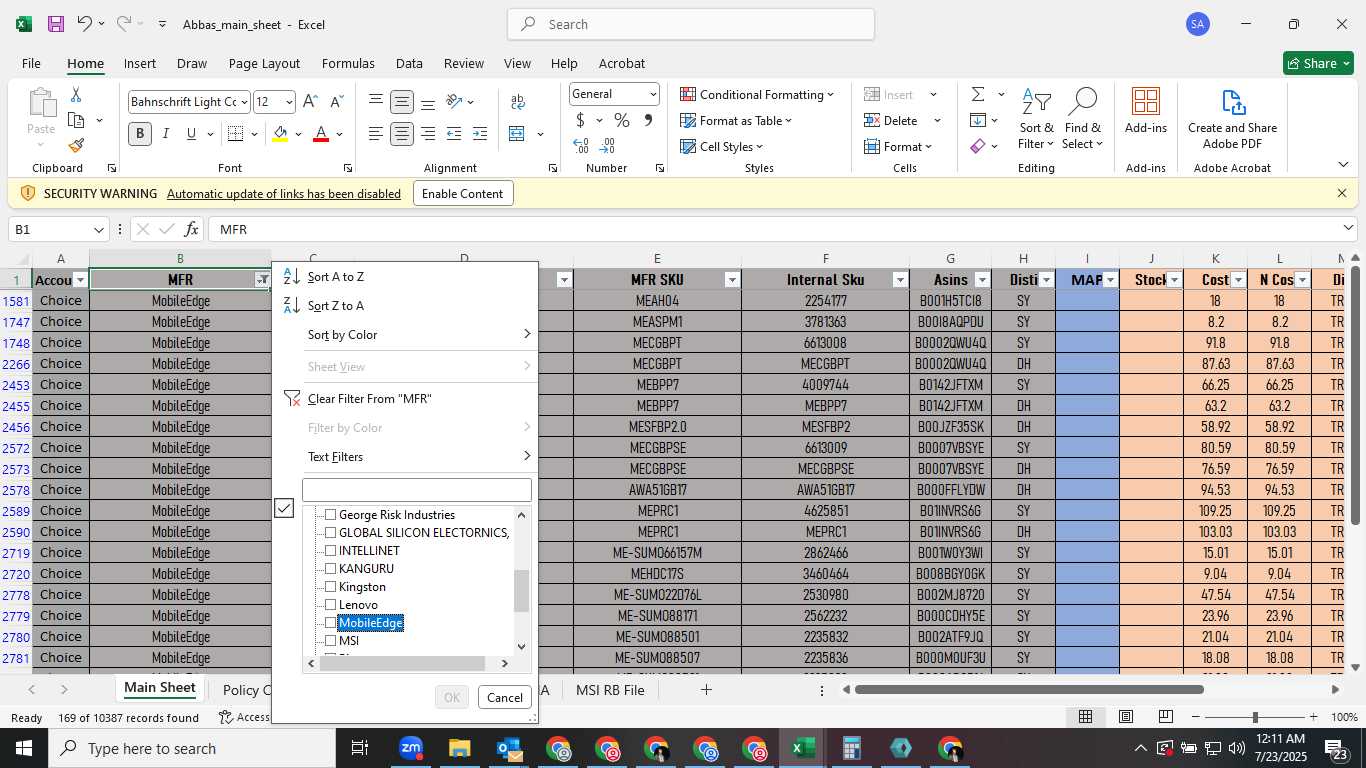Open the MFR SKU column filter dropdown

pos(732,280)
